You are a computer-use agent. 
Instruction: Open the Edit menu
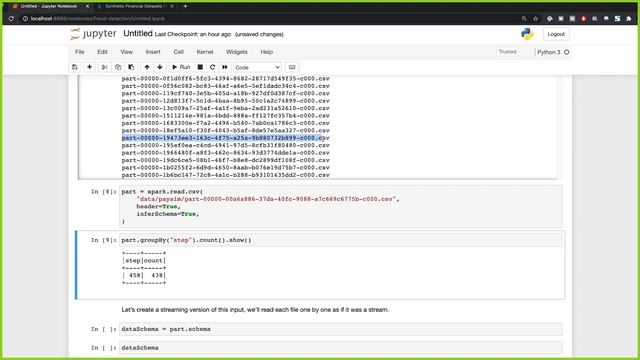pos(102,52)
